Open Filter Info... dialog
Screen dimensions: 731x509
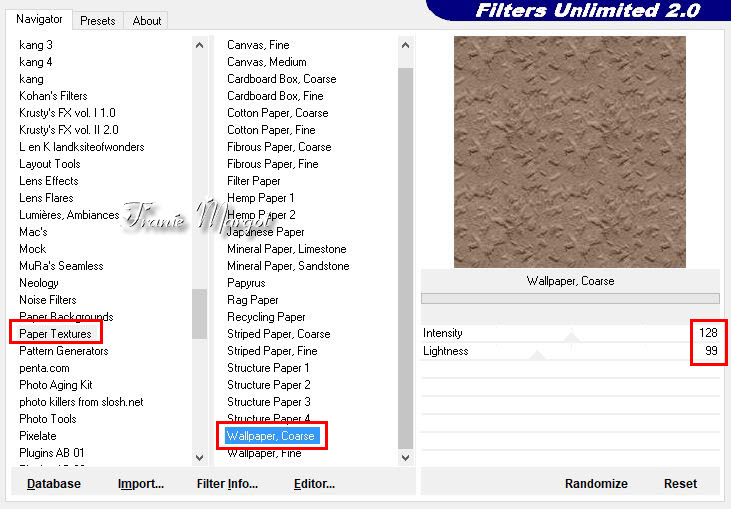click(x=227, y=484)
